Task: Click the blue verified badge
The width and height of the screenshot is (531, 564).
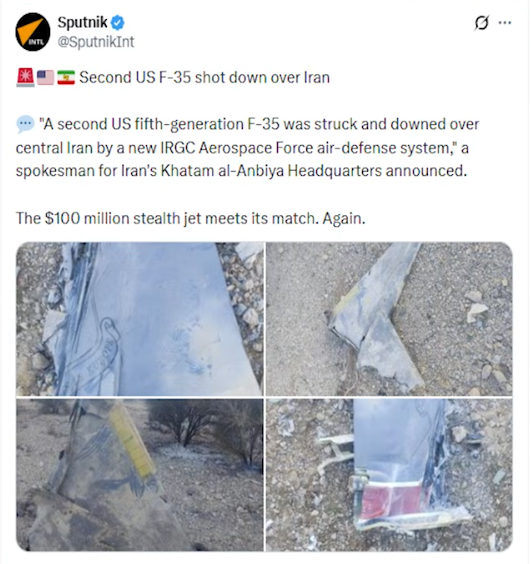Action: click(117, 23)
